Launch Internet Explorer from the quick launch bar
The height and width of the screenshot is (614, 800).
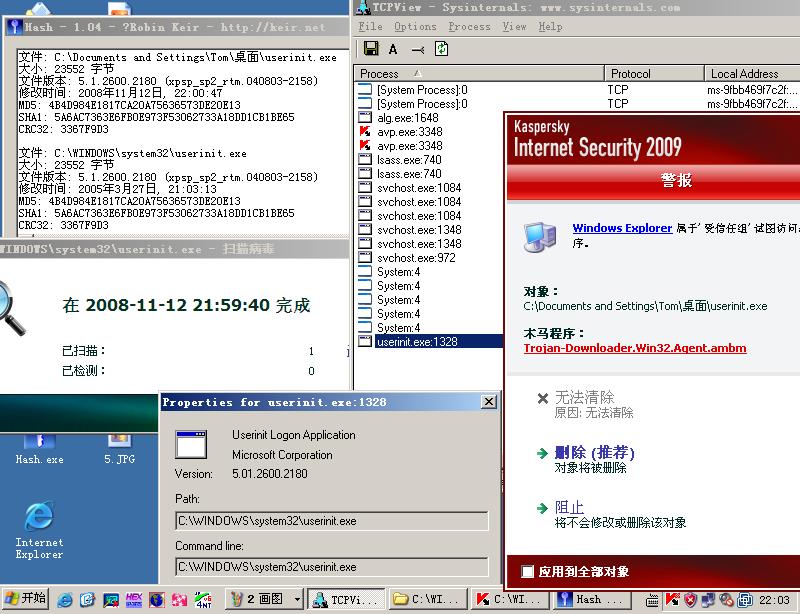(x=65, y=599)
